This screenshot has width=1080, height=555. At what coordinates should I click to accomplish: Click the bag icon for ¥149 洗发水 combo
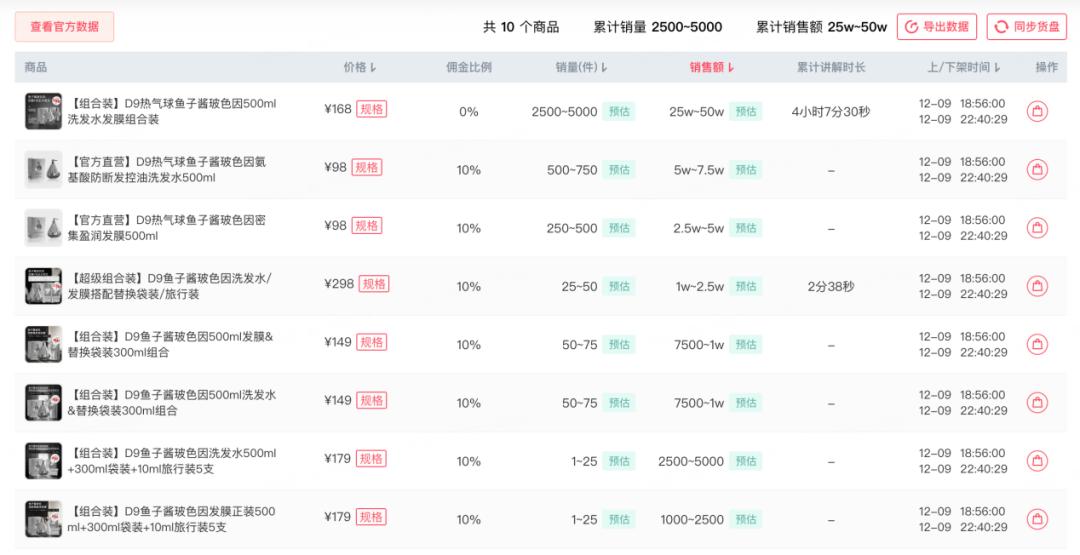[1037, 402]
